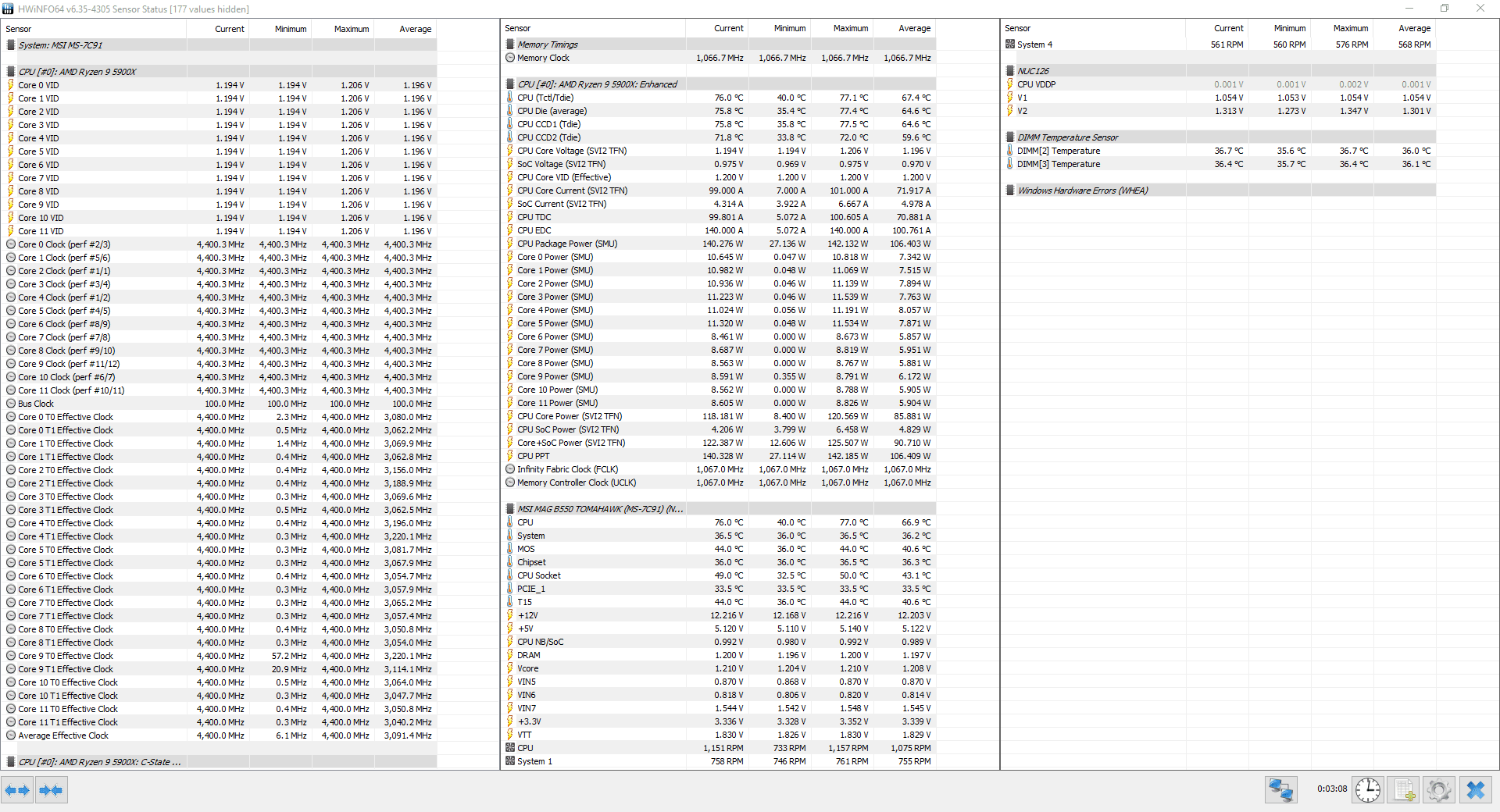
Task: Click the lightning icon beside CPU Package Power
Action: [x=510, y=244]
